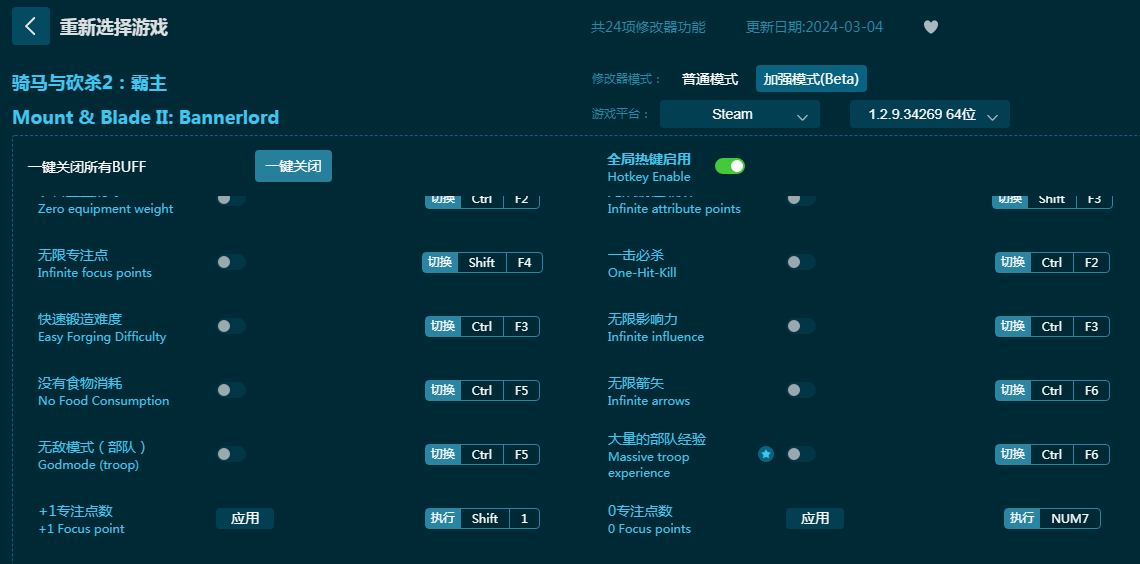Edit Shift modifier key for Infinite focus points

pyautogui.click(x=482, y=262)
